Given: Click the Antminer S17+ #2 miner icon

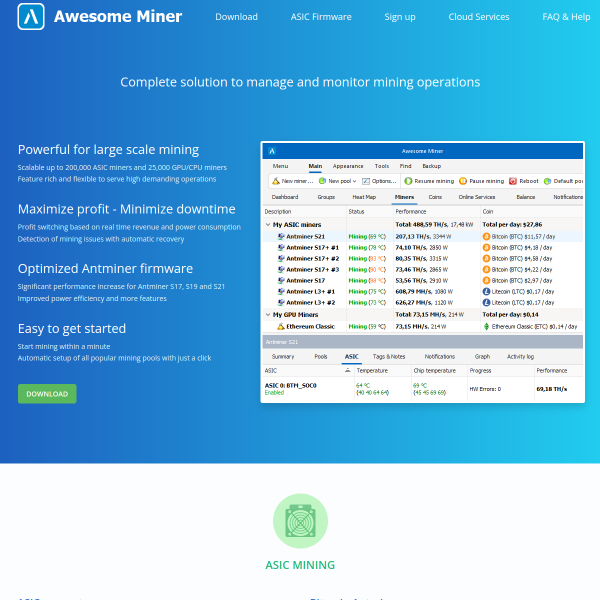Looking at the screenshot, I should pos(281,259).
